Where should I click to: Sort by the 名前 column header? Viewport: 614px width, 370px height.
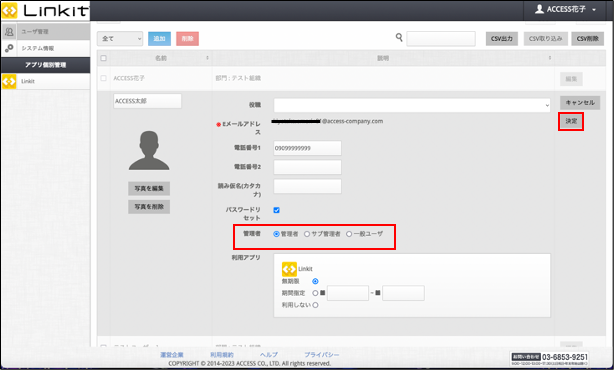161,58
